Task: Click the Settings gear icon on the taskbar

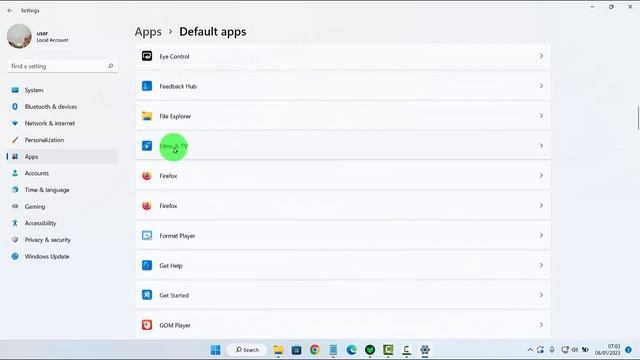Action: click(x=425, y=350)
